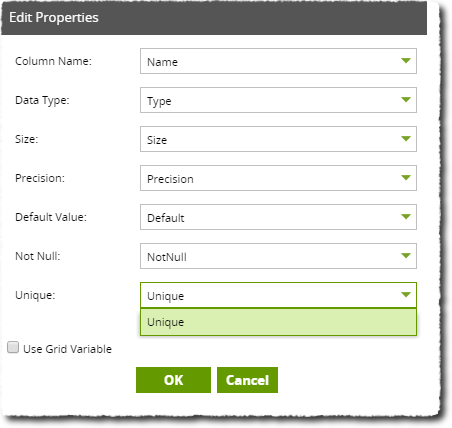
Task: Open the Data Type combo box showing Type
Action: 278,100
